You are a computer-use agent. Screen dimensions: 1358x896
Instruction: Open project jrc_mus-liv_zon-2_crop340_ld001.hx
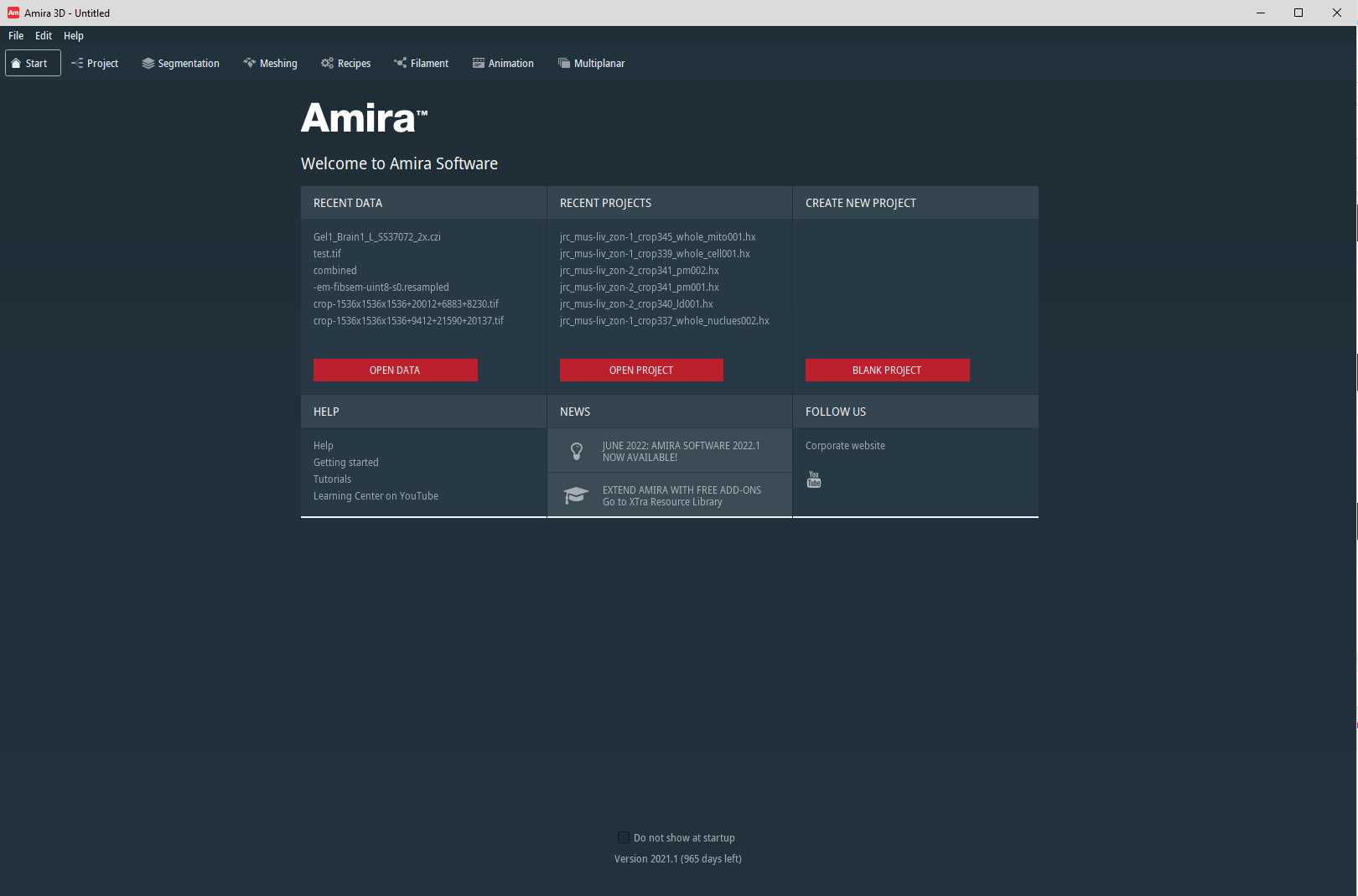(636, 303)
